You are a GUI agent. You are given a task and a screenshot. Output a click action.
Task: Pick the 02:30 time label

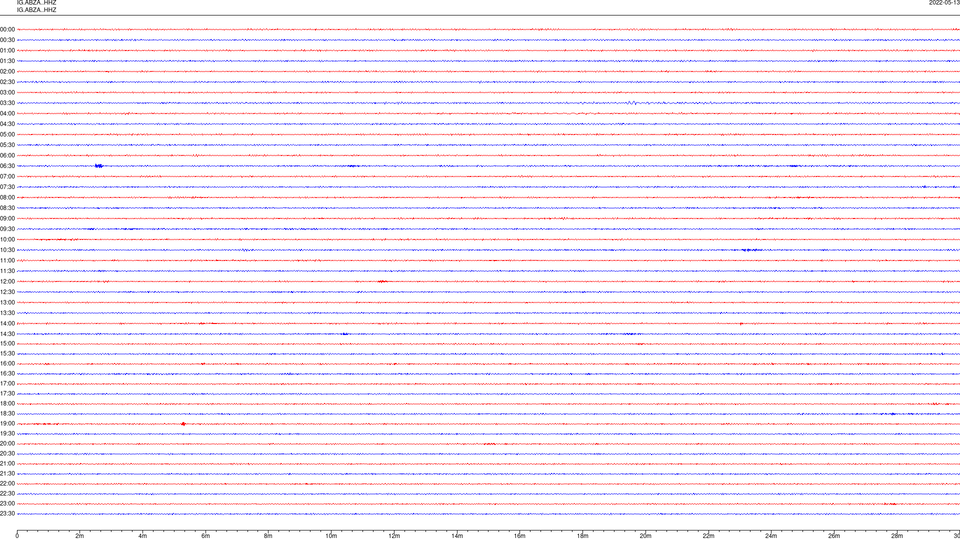tap(7, 81)
